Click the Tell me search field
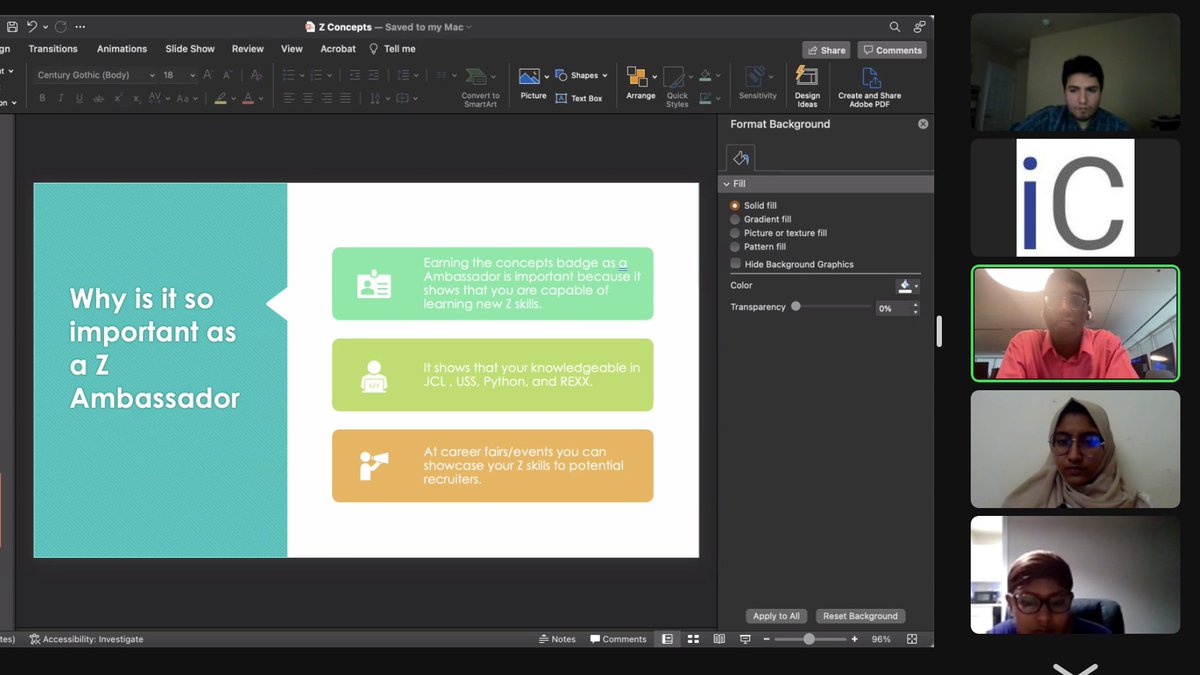The height and width of the screenshot is (675, 1200). point(393,49)
